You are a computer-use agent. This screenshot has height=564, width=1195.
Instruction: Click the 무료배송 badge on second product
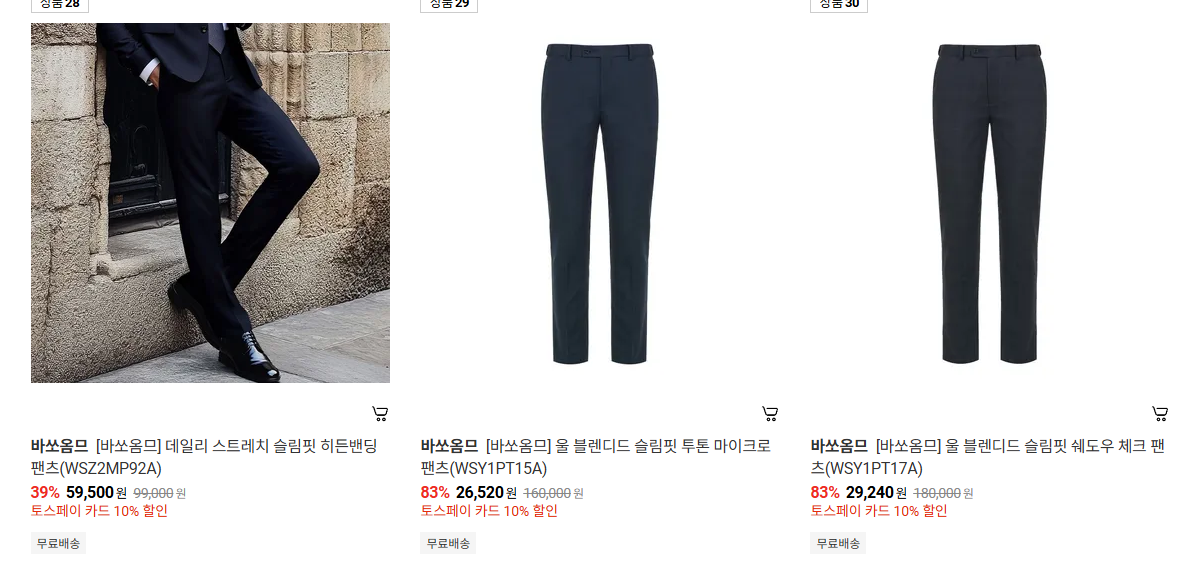pos(448,543)
